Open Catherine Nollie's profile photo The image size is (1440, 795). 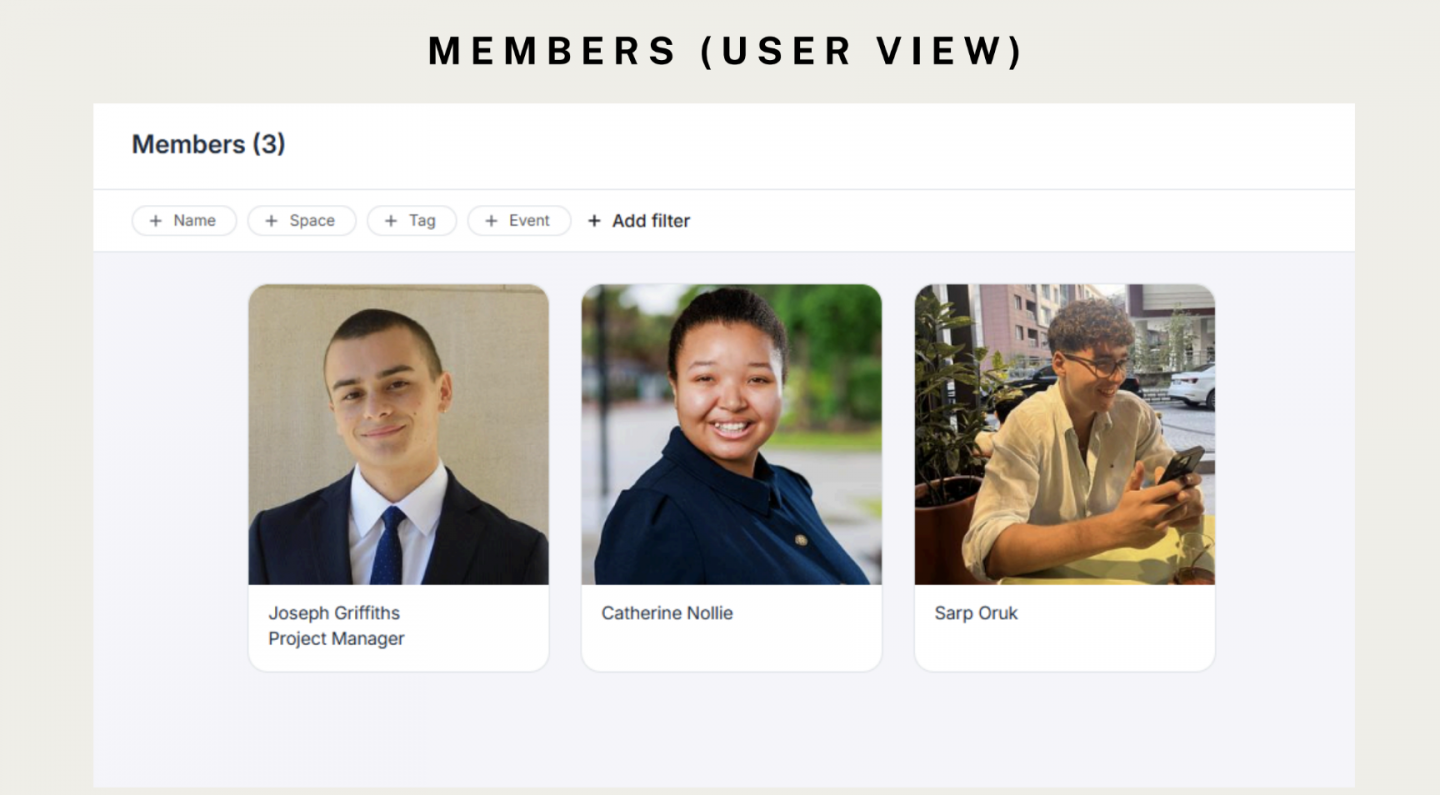point(731,434)
